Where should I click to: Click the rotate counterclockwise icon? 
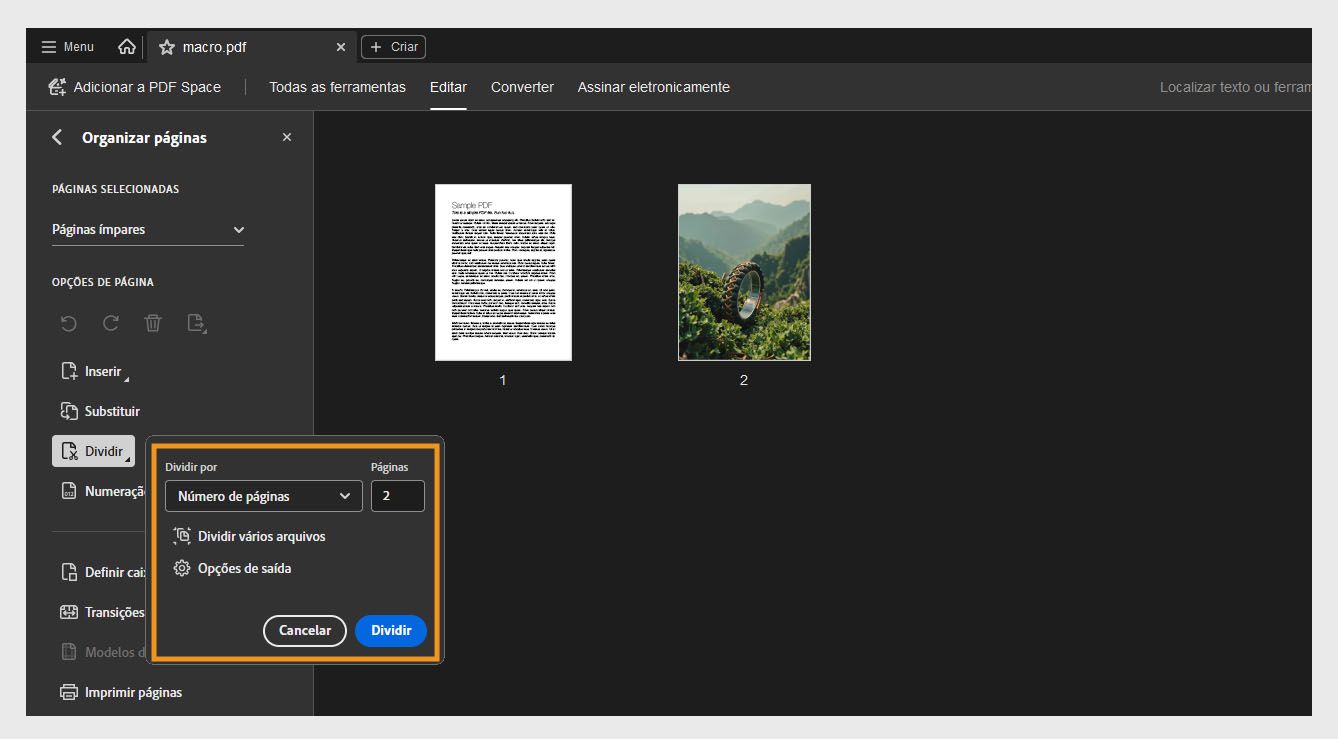68,323
